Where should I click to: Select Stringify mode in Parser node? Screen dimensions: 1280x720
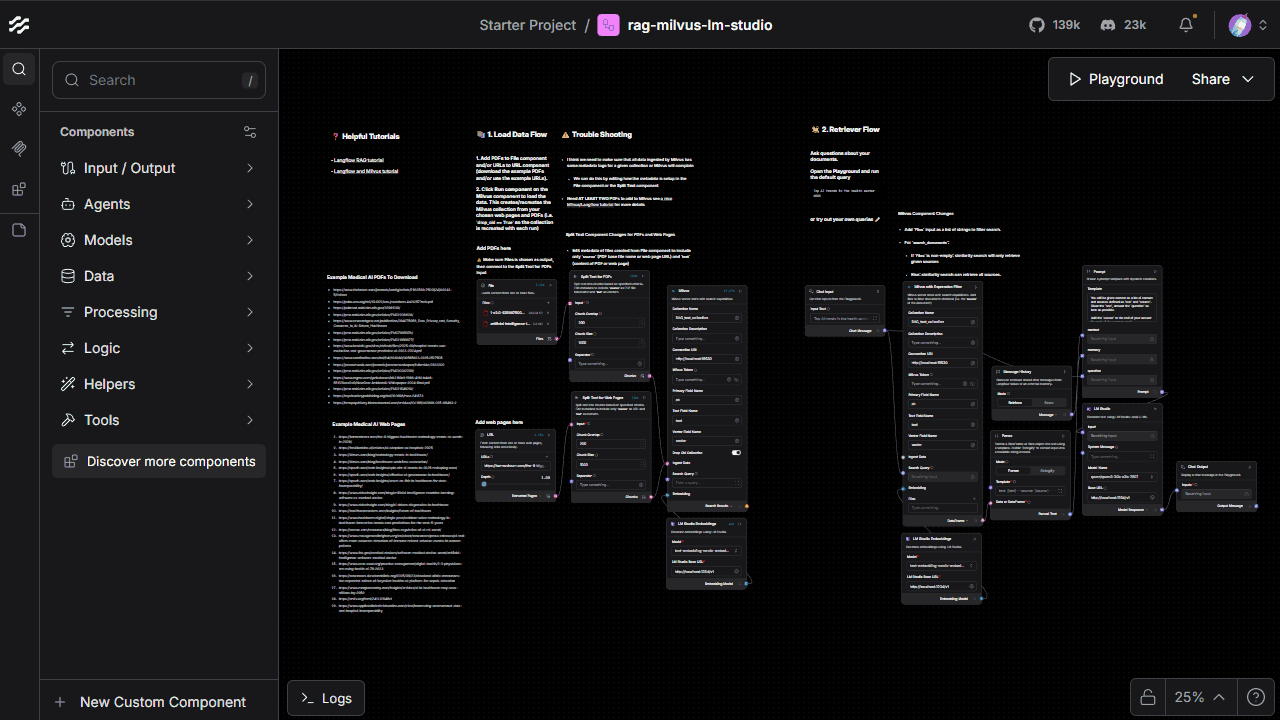pyautogui.click(x=1047, y=470)
